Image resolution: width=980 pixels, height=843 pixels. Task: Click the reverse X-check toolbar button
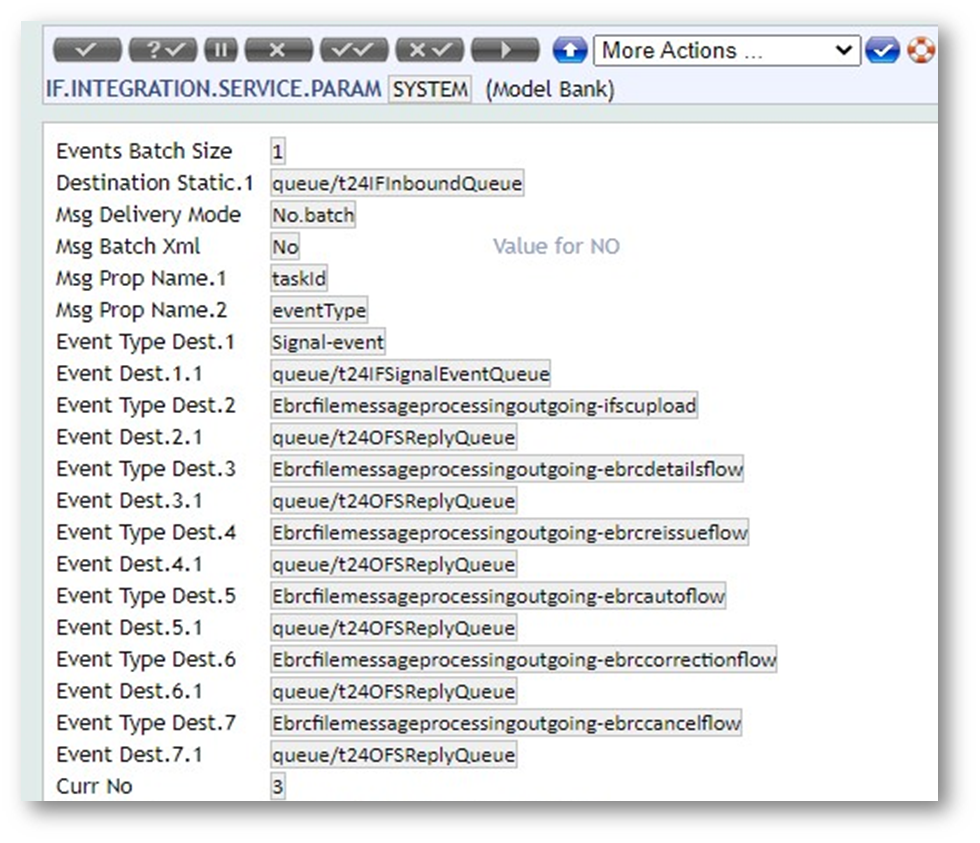point(429,51)
